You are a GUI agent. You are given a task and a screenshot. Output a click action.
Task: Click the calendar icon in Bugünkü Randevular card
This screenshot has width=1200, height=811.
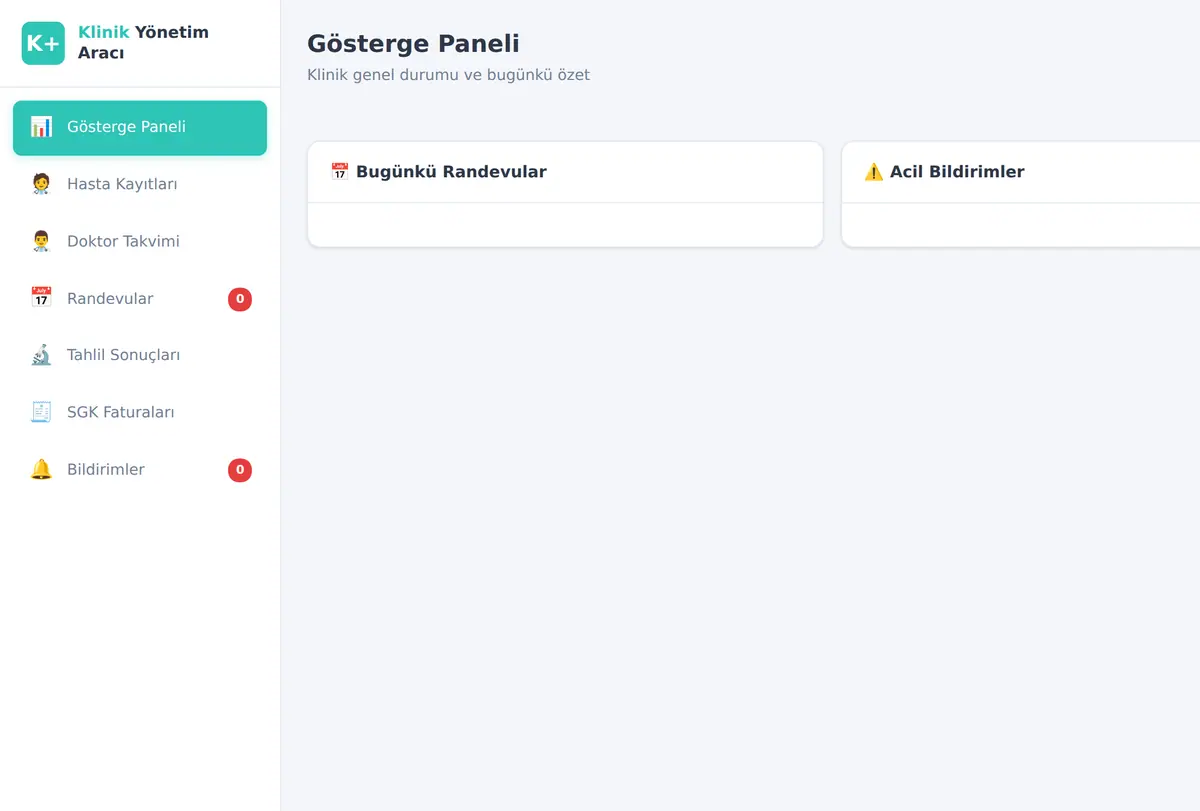(x=339, y=172)
